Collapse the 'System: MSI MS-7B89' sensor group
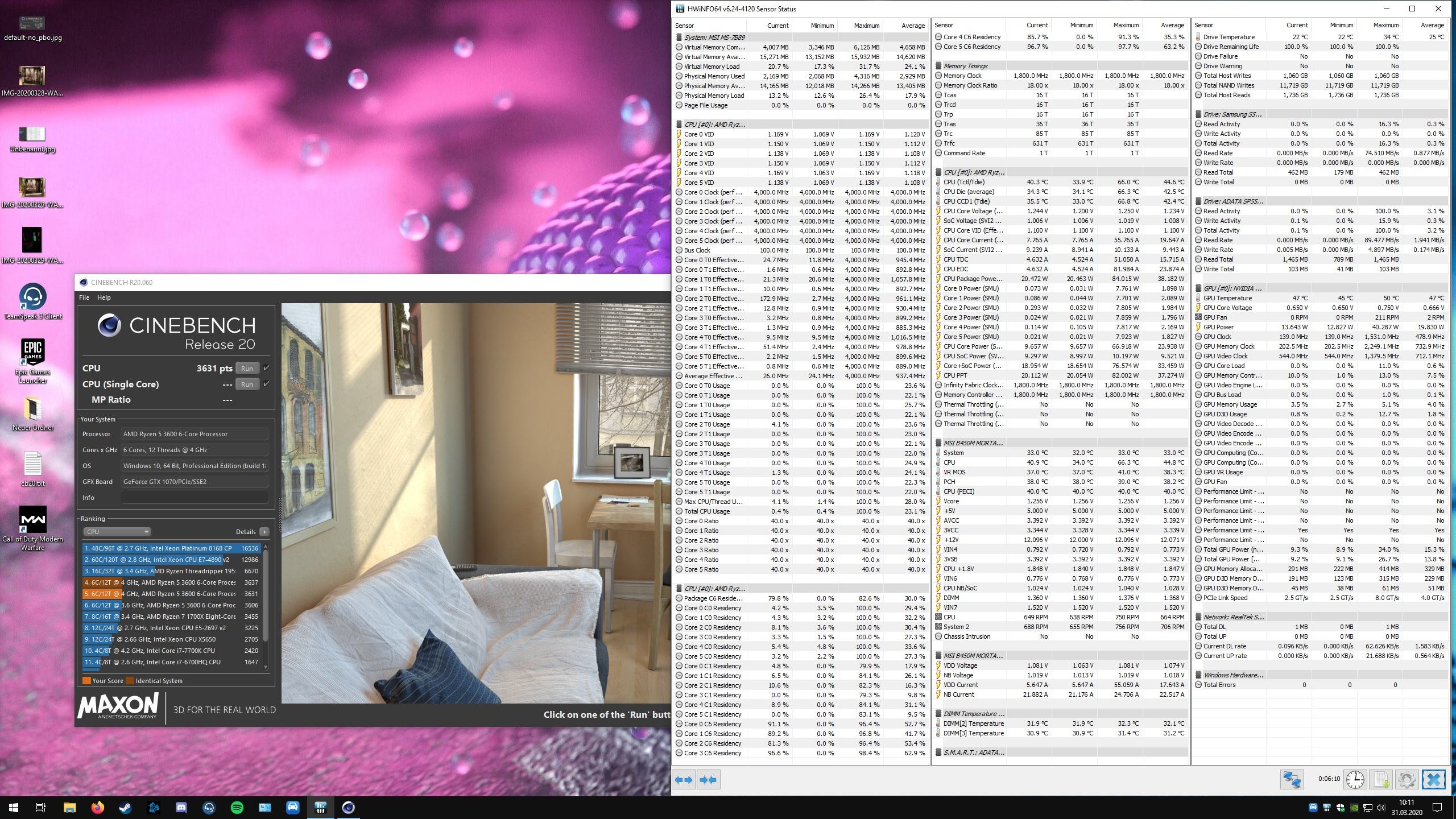Viewport: 1456px width, 819px height. (x=714, y=38)
